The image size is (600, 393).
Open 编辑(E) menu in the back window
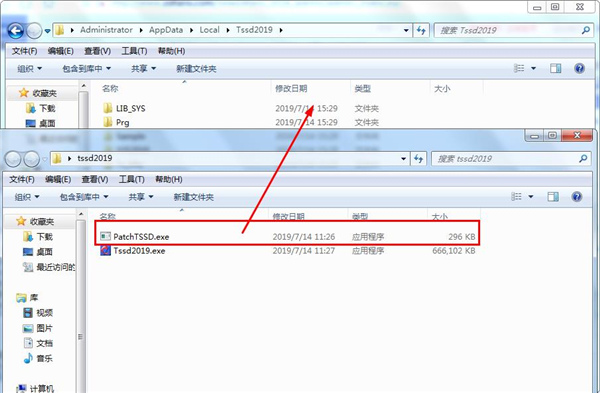[x=60, y=51]
